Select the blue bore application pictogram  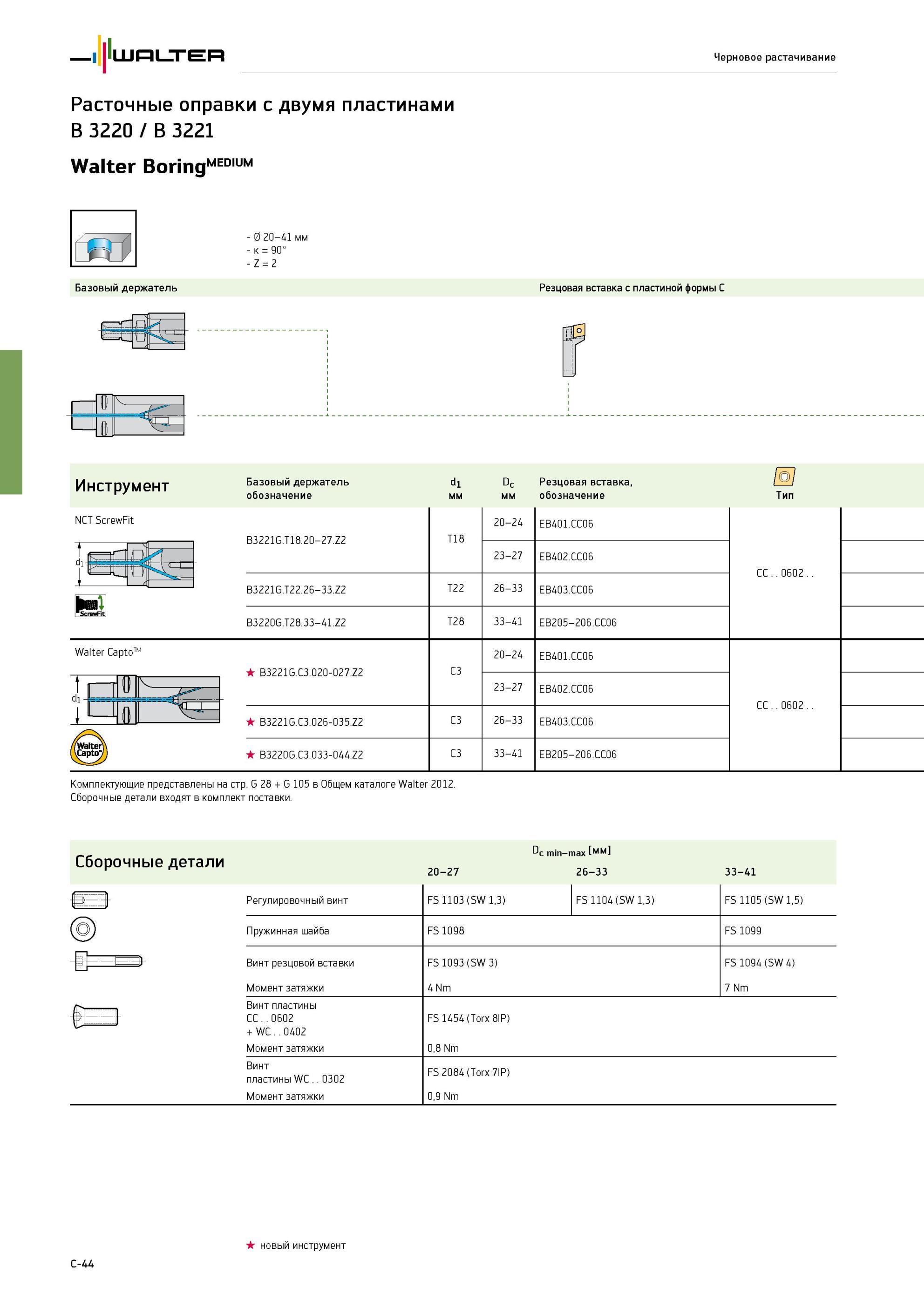click(x=103, y=238)
